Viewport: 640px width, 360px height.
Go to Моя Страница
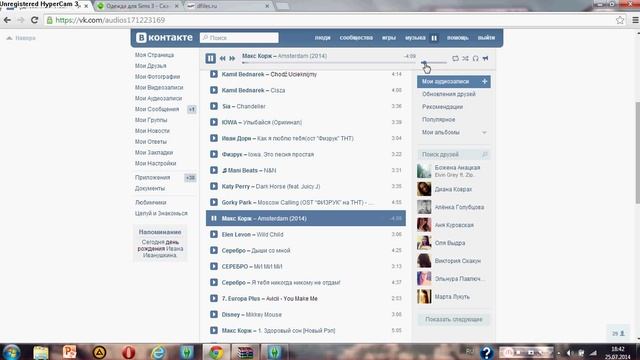tap(154, 55)
